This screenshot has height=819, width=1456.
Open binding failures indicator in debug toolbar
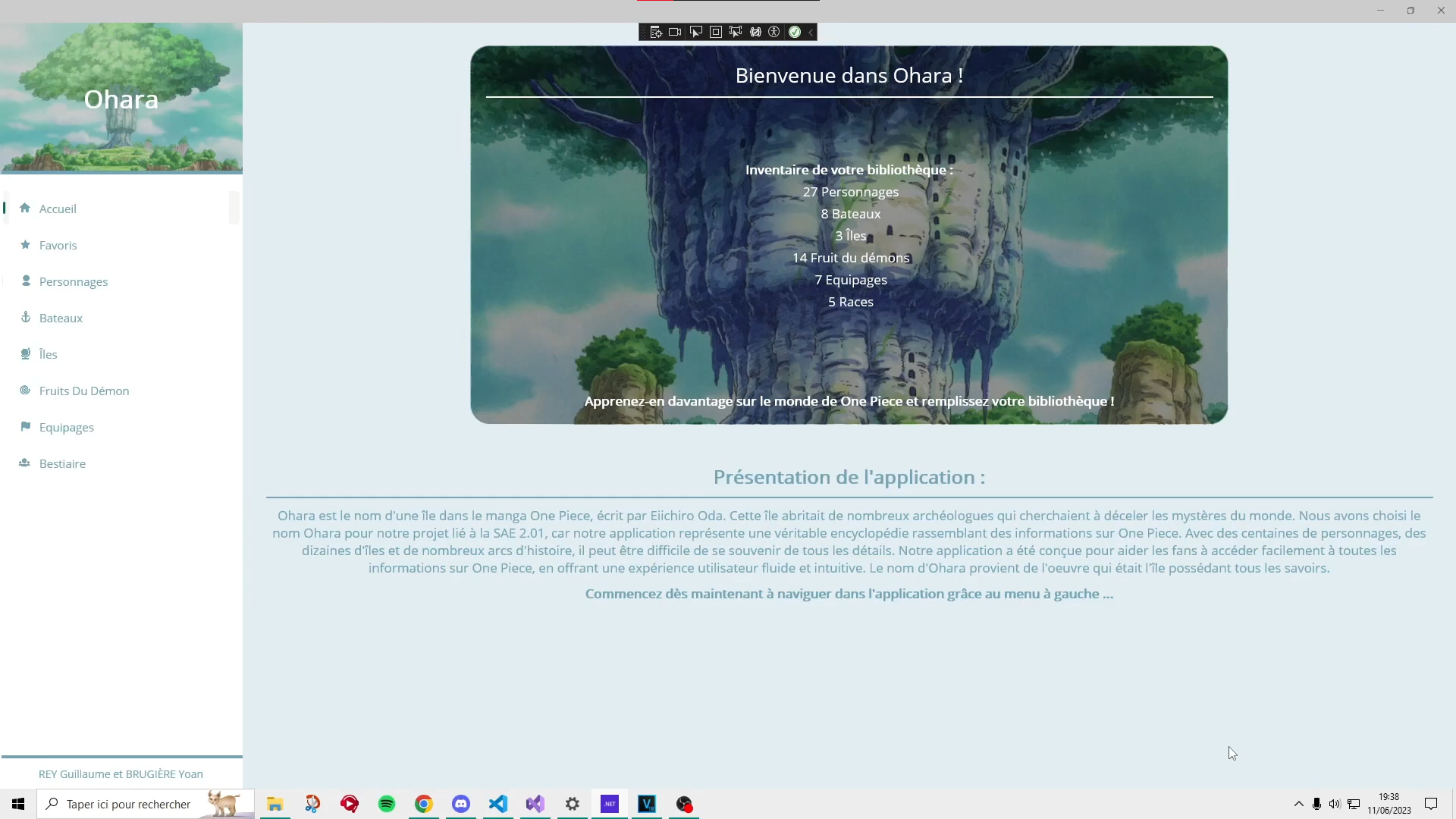(755, 32)
